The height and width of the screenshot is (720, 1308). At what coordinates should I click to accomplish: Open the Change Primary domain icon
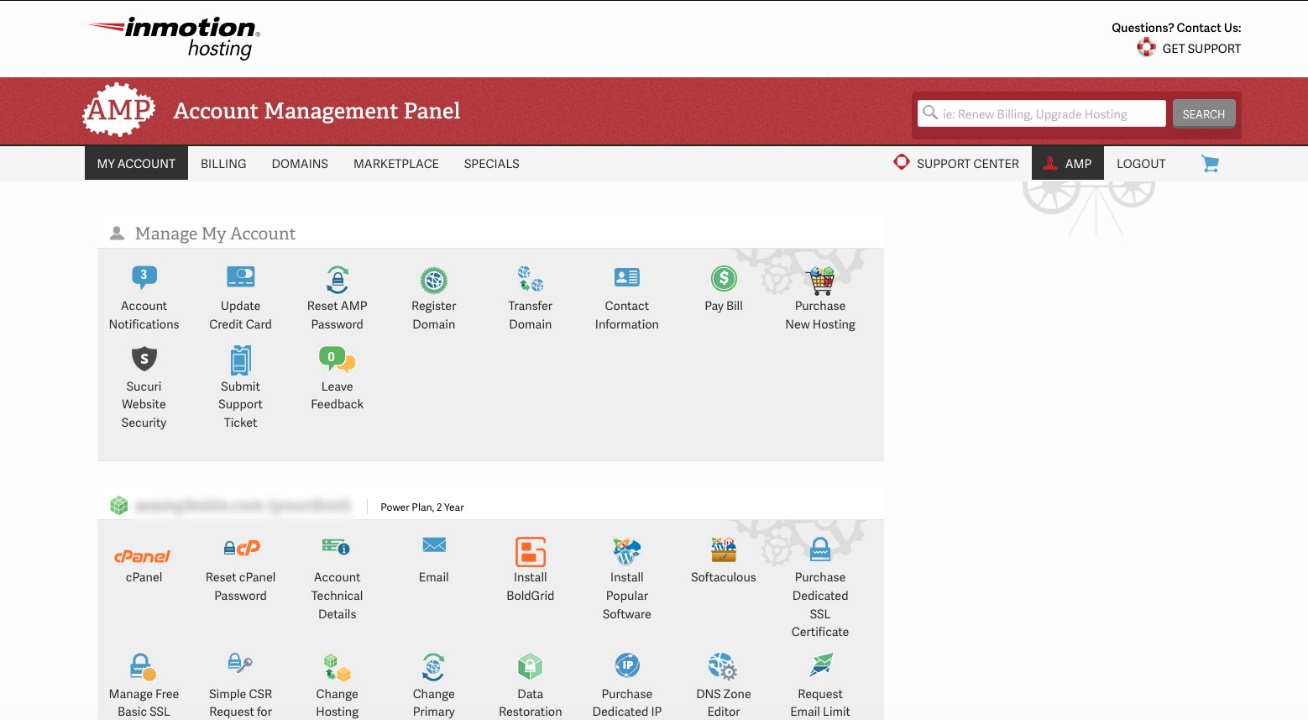433,667
